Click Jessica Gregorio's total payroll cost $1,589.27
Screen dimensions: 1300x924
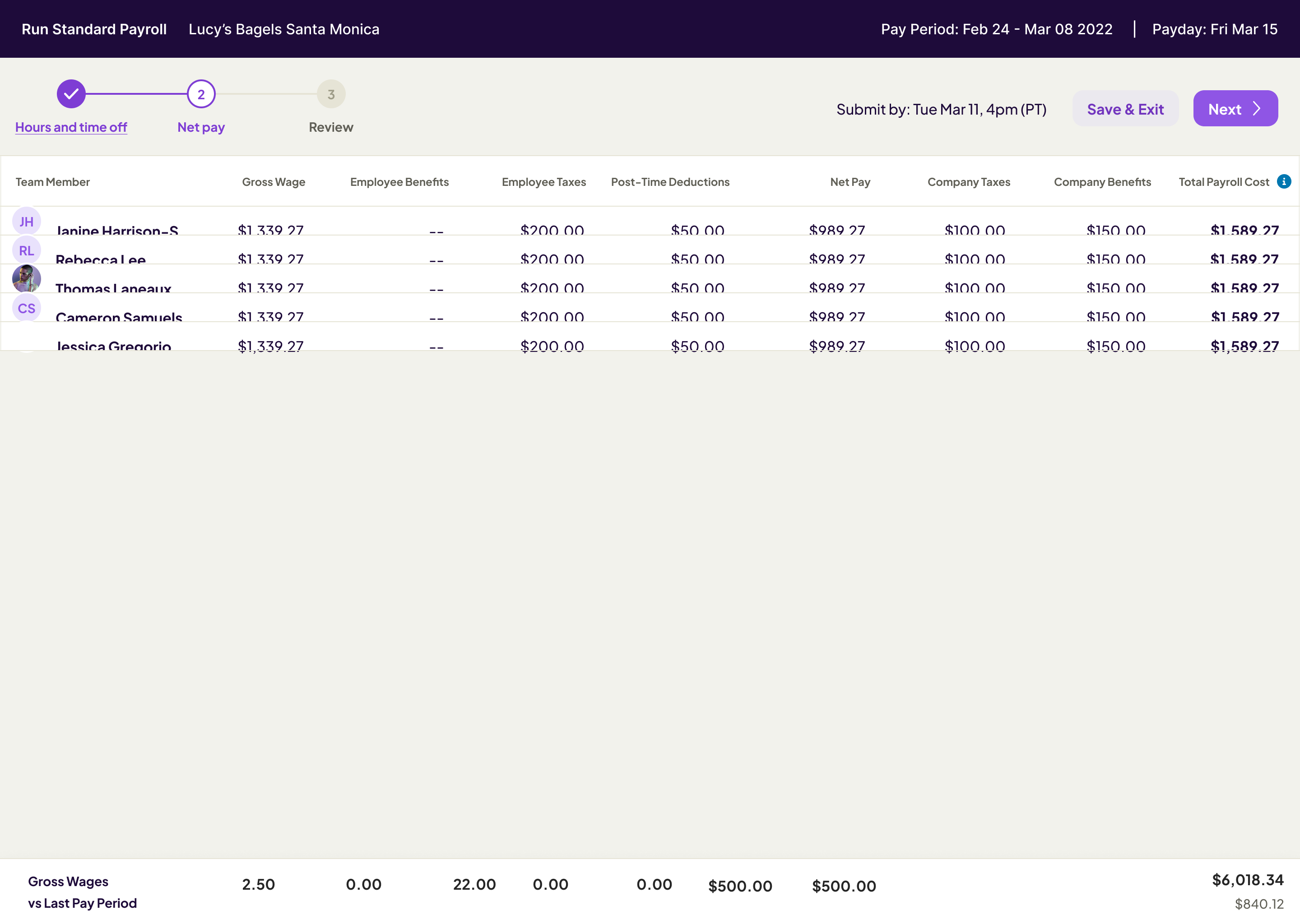pos(1245,346)
